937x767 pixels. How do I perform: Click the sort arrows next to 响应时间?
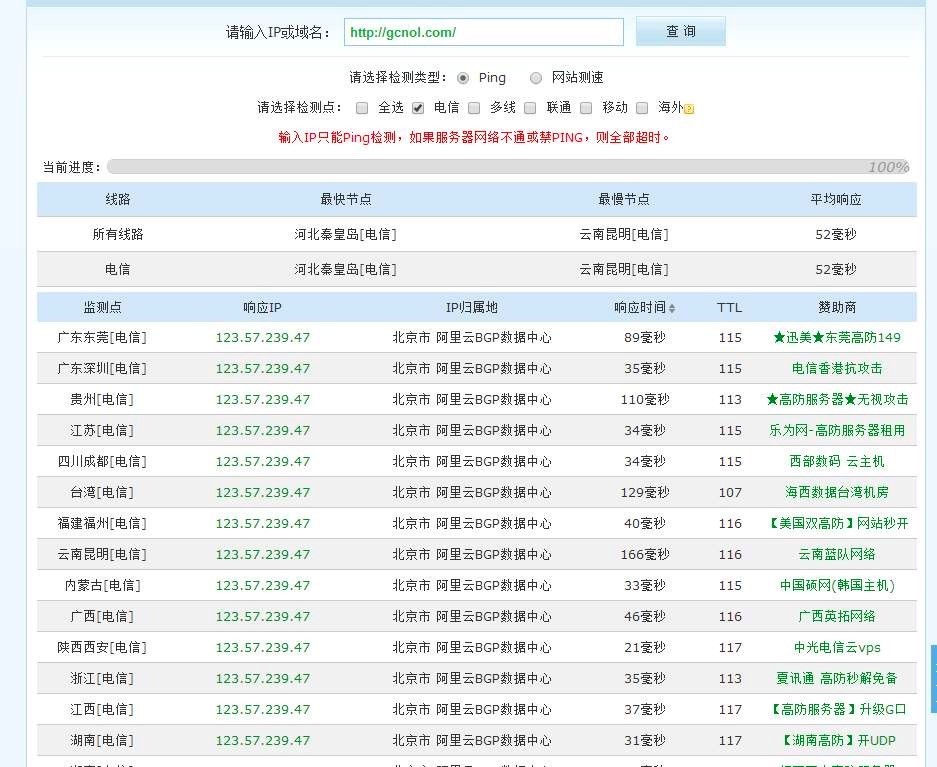(672, 308)
